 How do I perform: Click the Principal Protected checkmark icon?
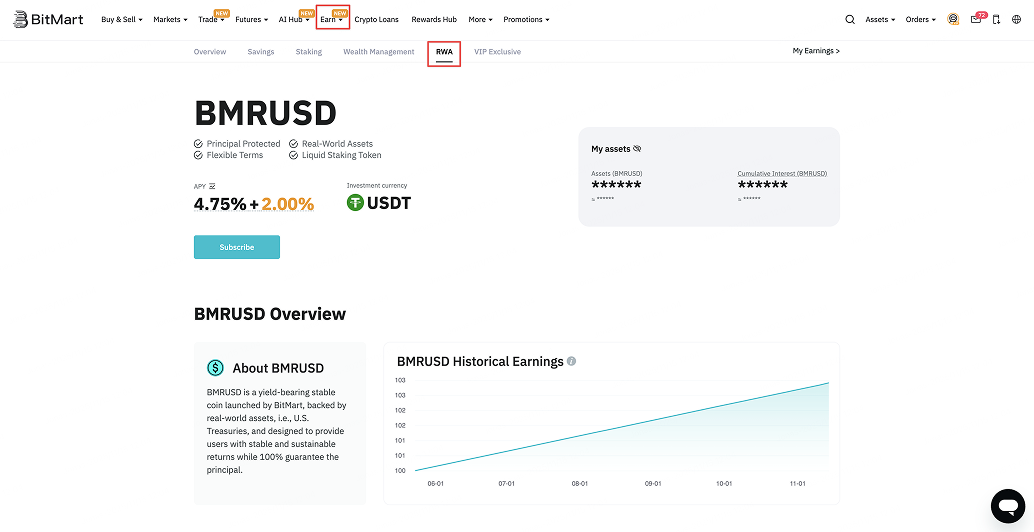tap(198, 144)
